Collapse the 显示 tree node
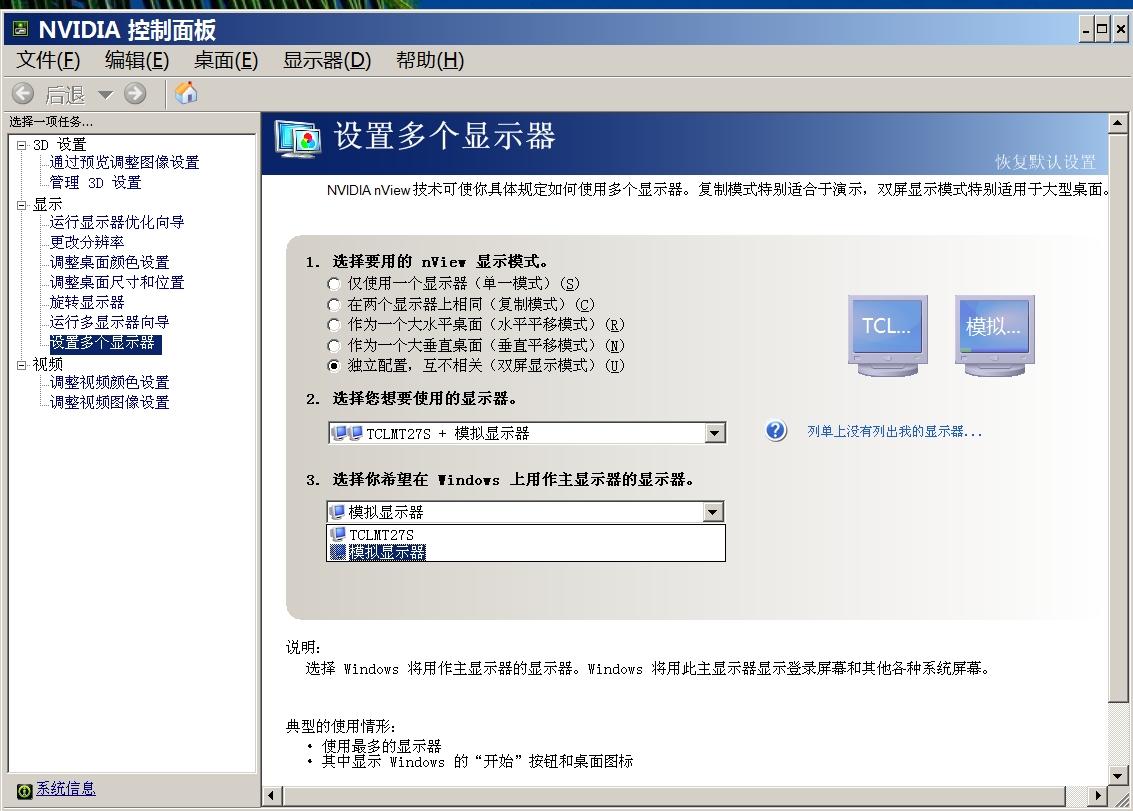This screenshot has height=811, width=1133. (x=22, y=205)
